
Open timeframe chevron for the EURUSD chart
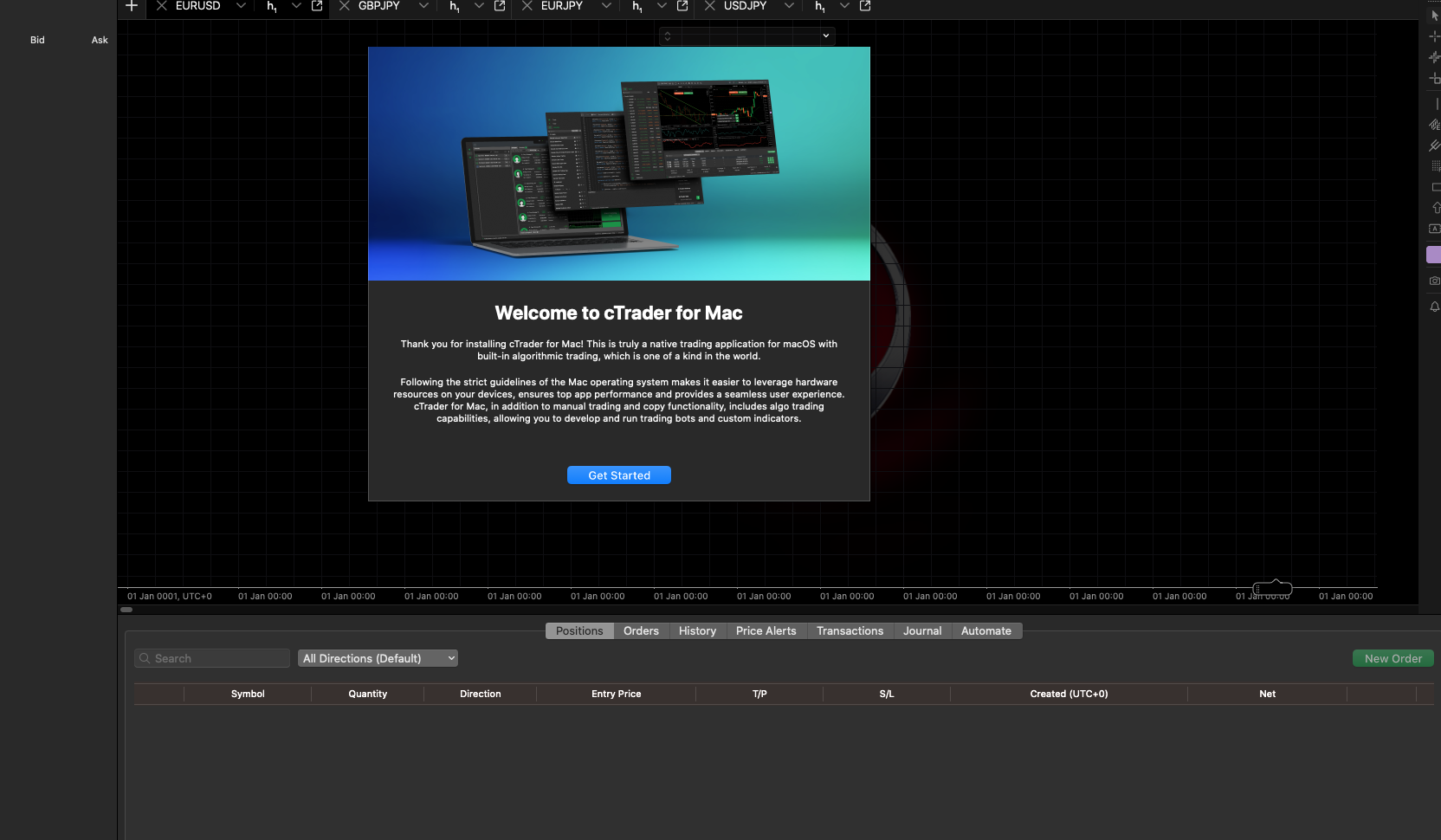(296, 6)
